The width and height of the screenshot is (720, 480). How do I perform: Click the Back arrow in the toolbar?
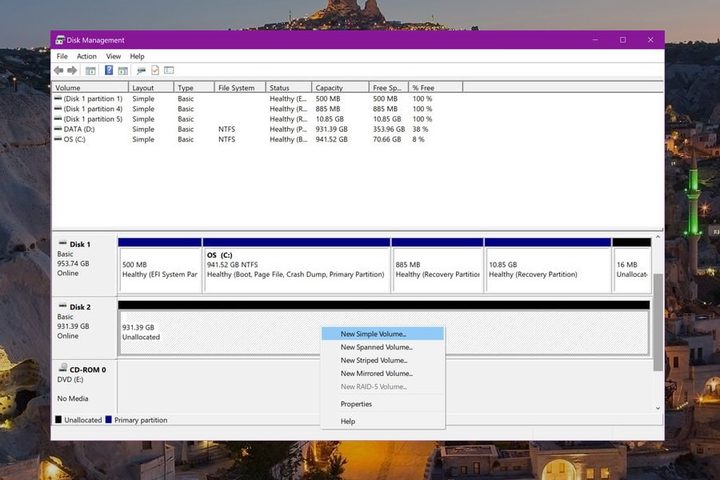click(x=59, y=71)
